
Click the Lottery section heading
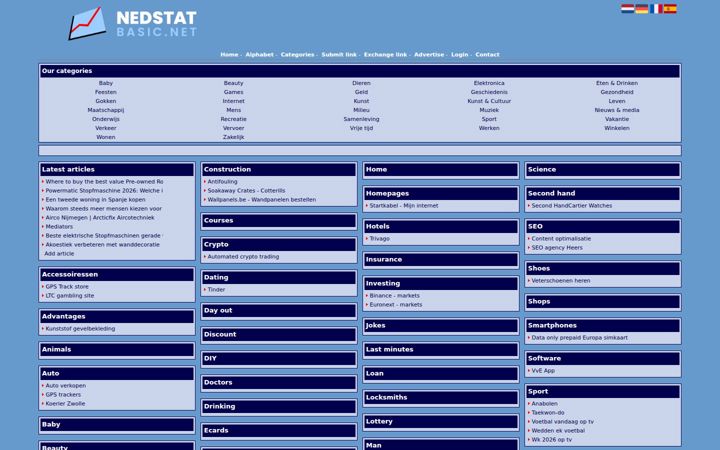click(441, 422)
